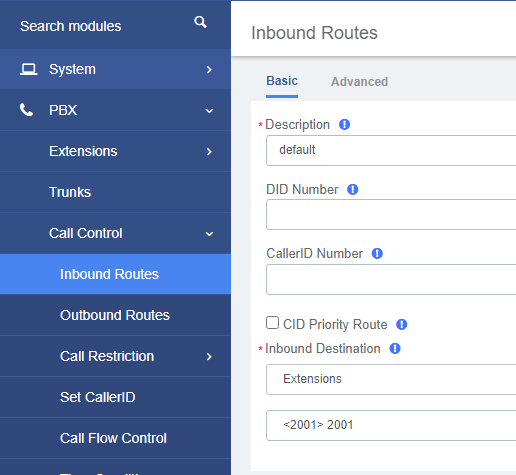Expand the Extensions submenu chevron

(209, 152)
